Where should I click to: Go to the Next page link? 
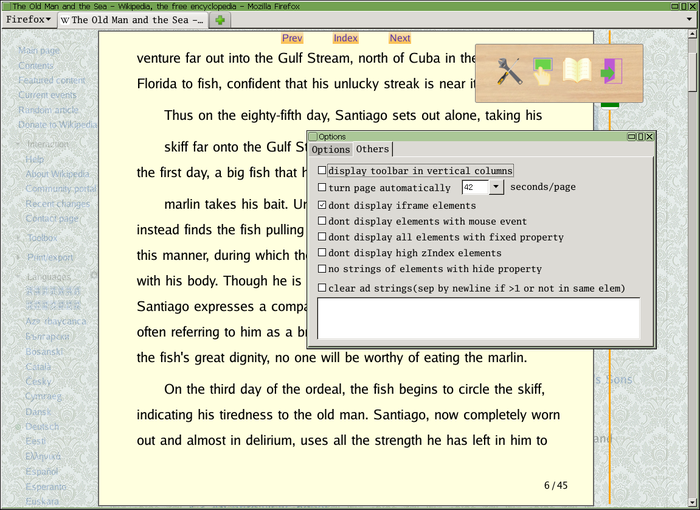pyautogui.click(x=400, y=38)
